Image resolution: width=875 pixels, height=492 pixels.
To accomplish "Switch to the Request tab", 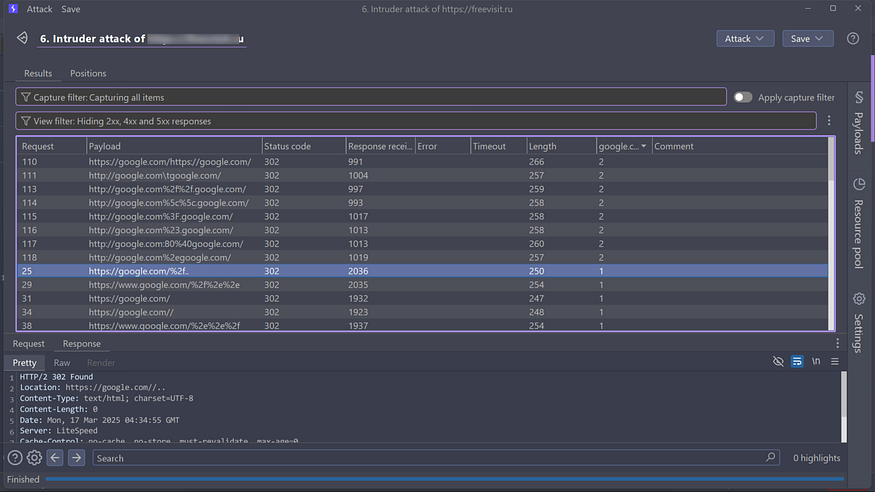I will pos(28,344).
